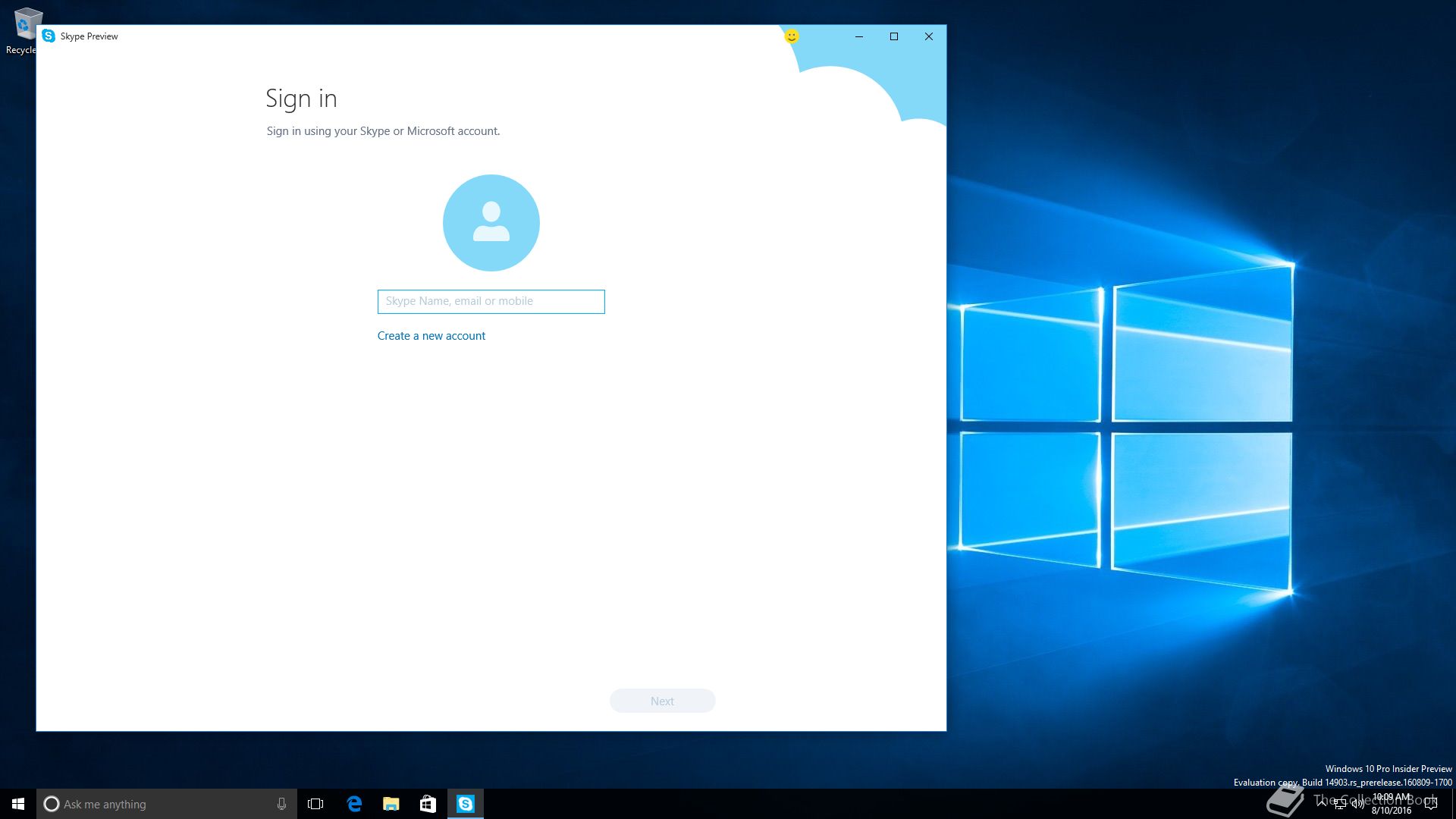This screenshot has width=1456, height=819.
Task: Click the network status tray icon
Action: (x=1340, y=804)
